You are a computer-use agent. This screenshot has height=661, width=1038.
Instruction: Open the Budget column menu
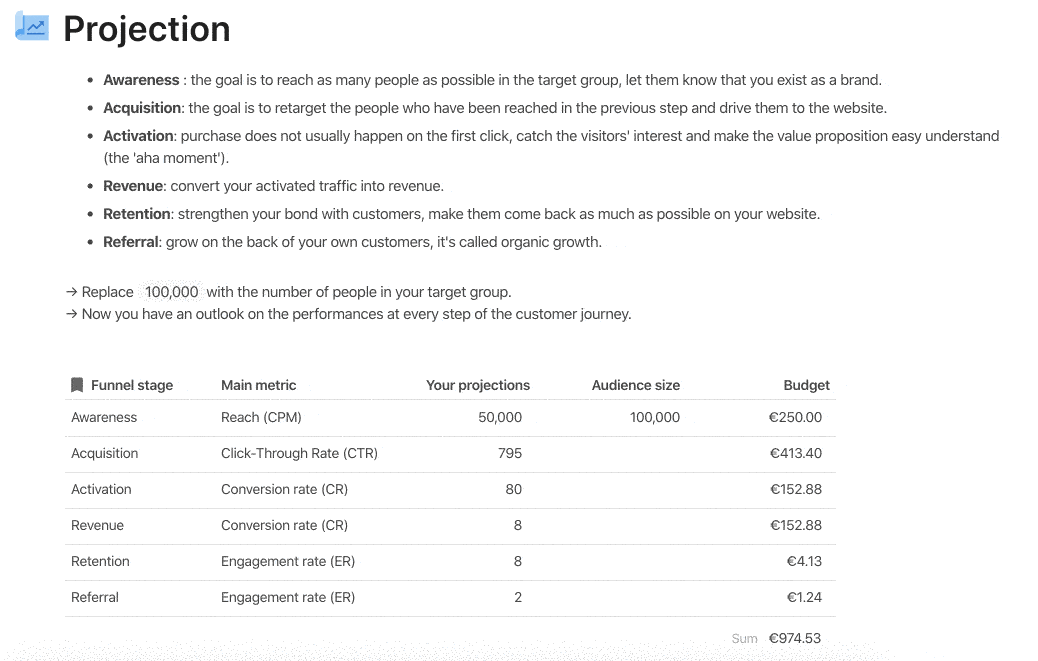[806, 385]
